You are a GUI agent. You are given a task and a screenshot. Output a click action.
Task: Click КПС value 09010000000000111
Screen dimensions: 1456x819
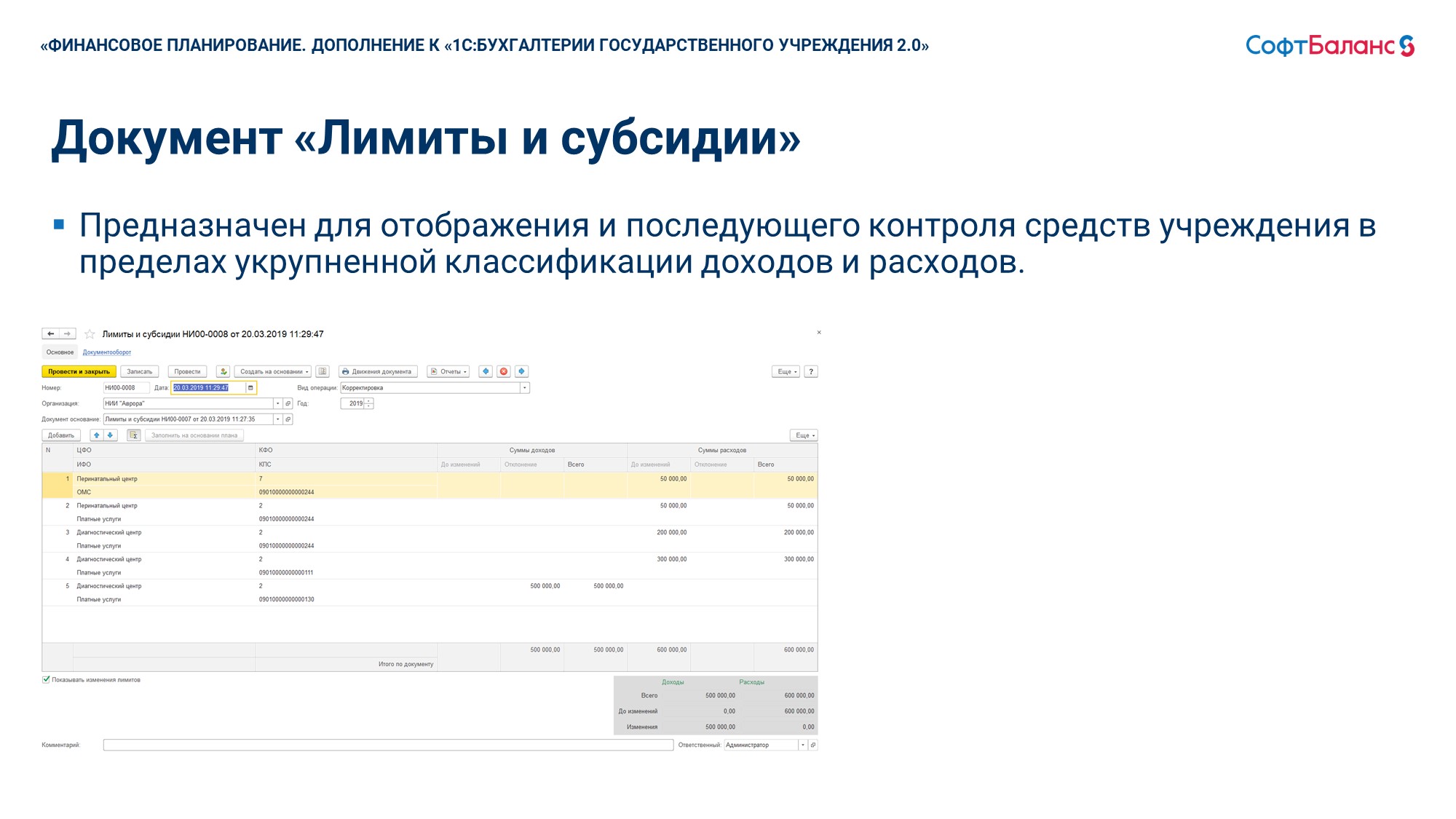coord(286,573)
